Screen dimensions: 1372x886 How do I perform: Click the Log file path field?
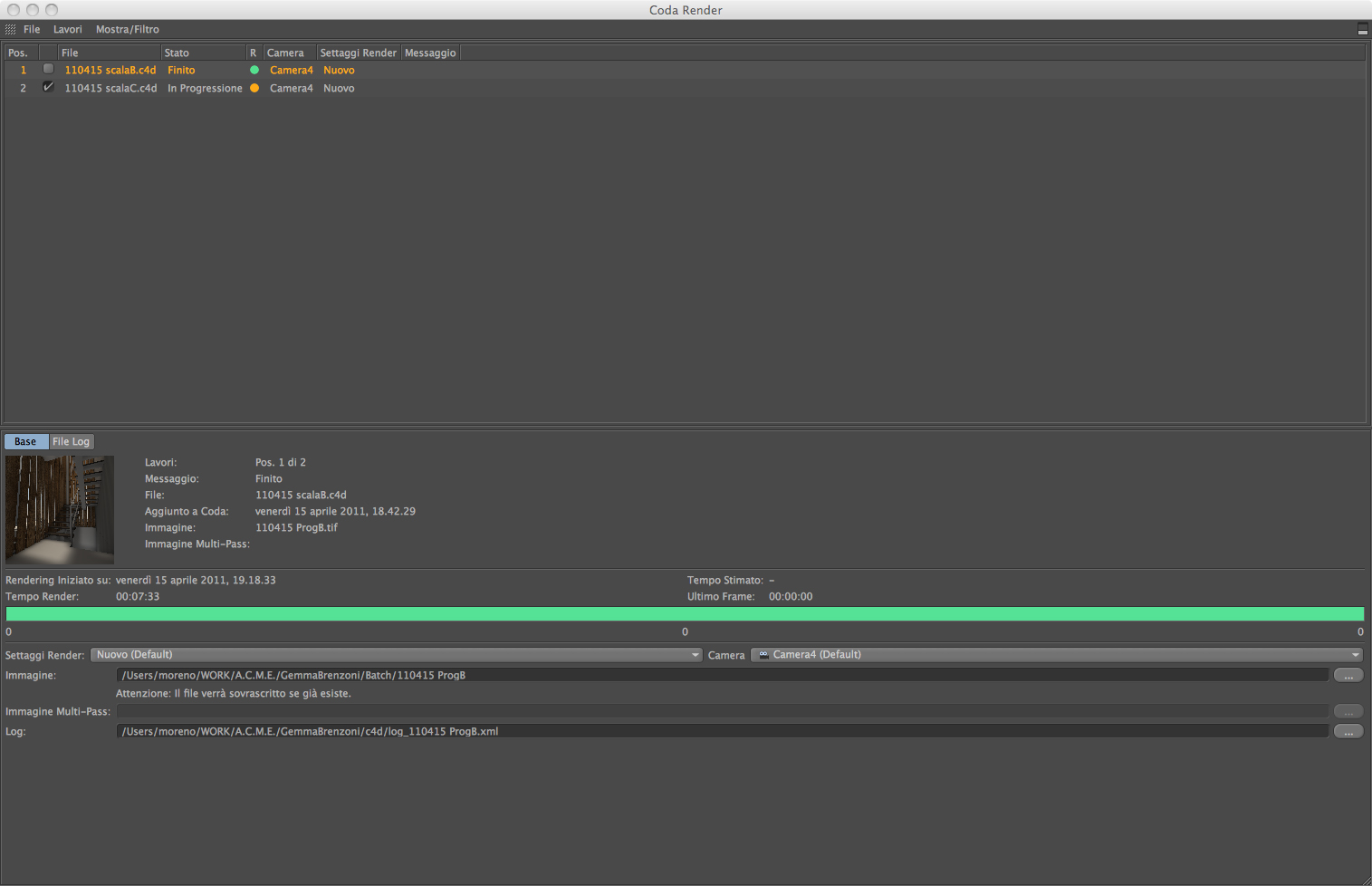pyautogui.click(x=722, y=731)
